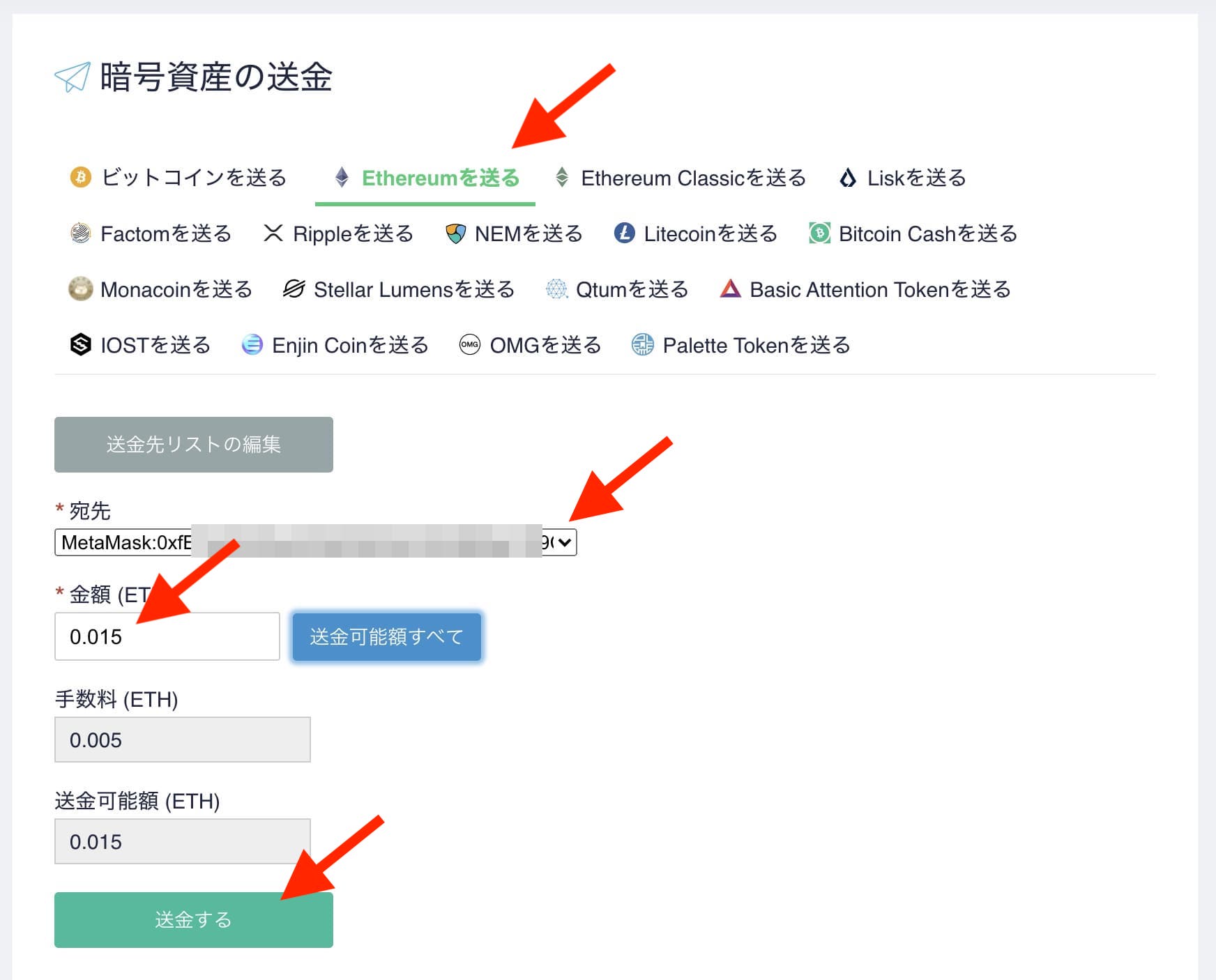Click the Bitcoin coin icon
Viewport: 1216px width, 980px height.
pos(80,178)
